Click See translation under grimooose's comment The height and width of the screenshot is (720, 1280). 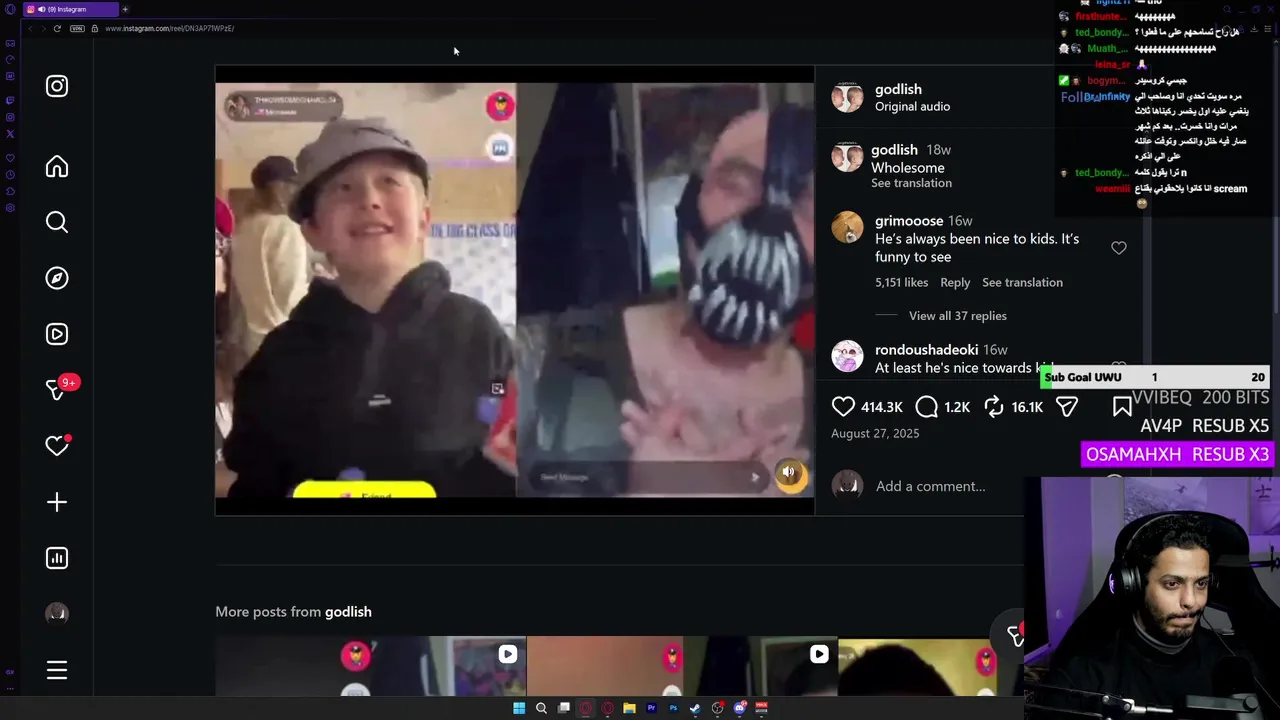[x=1022, y=282]
